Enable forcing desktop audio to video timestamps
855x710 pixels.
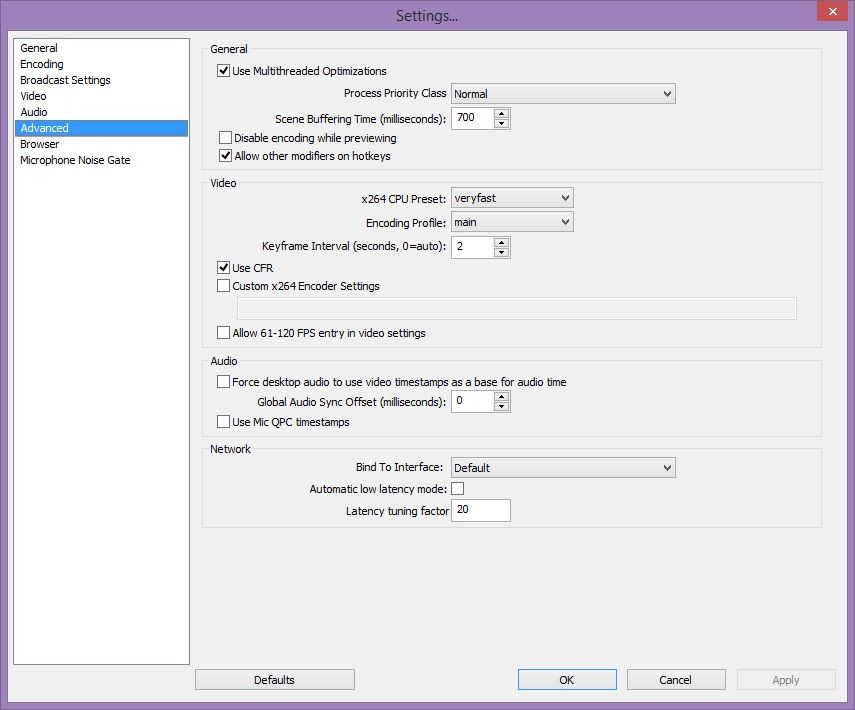[225, 381]
